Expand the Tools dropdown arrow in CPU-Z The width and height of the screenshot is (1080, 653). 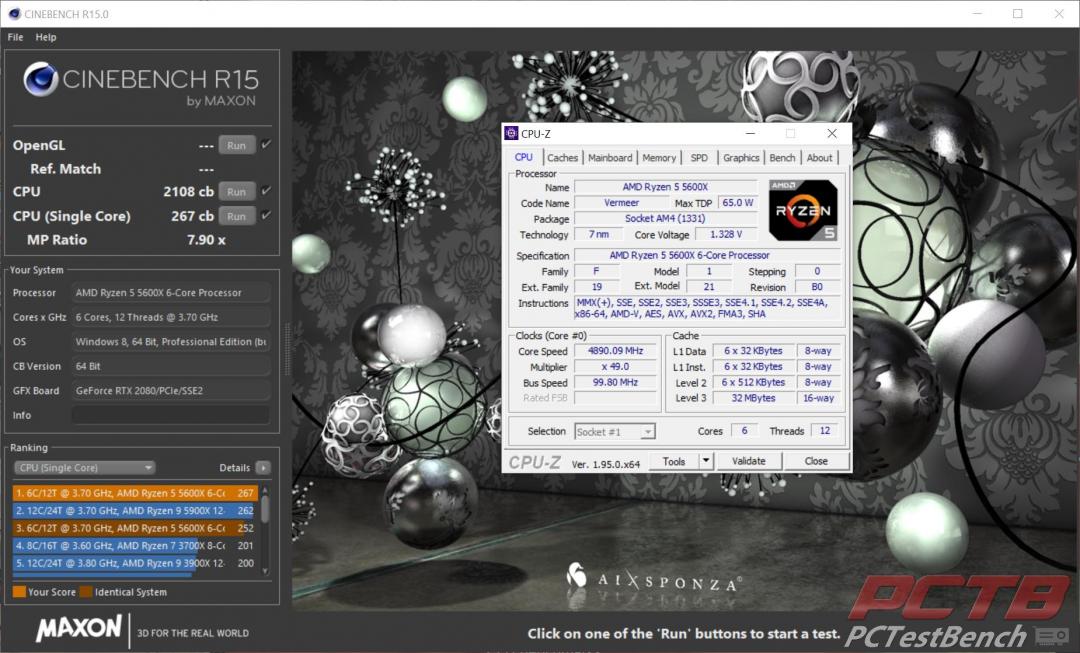click(705, 461)
